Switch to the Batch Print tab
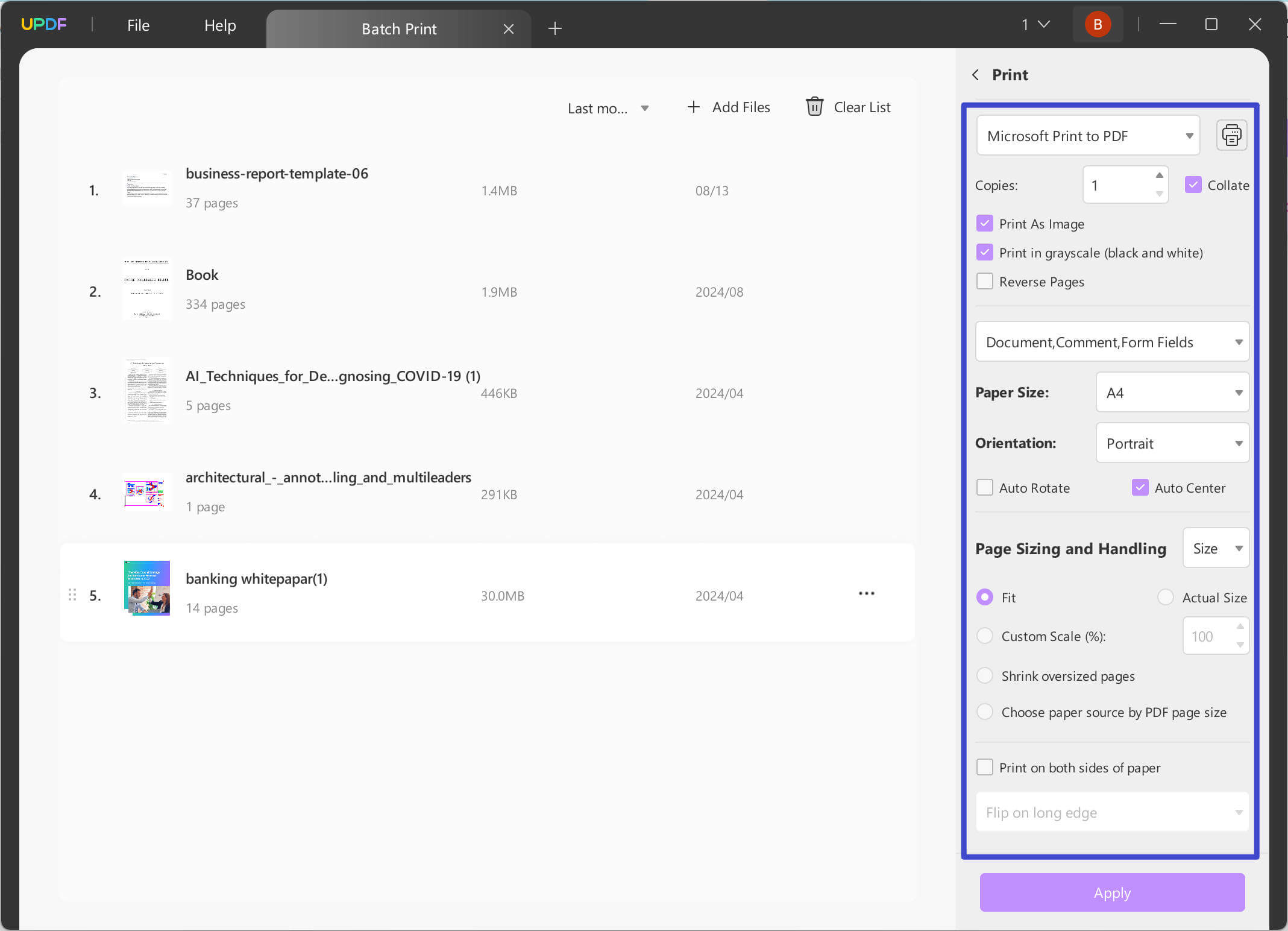The height and width of the screenshot is (931, 1288). [x=398, y=28]
